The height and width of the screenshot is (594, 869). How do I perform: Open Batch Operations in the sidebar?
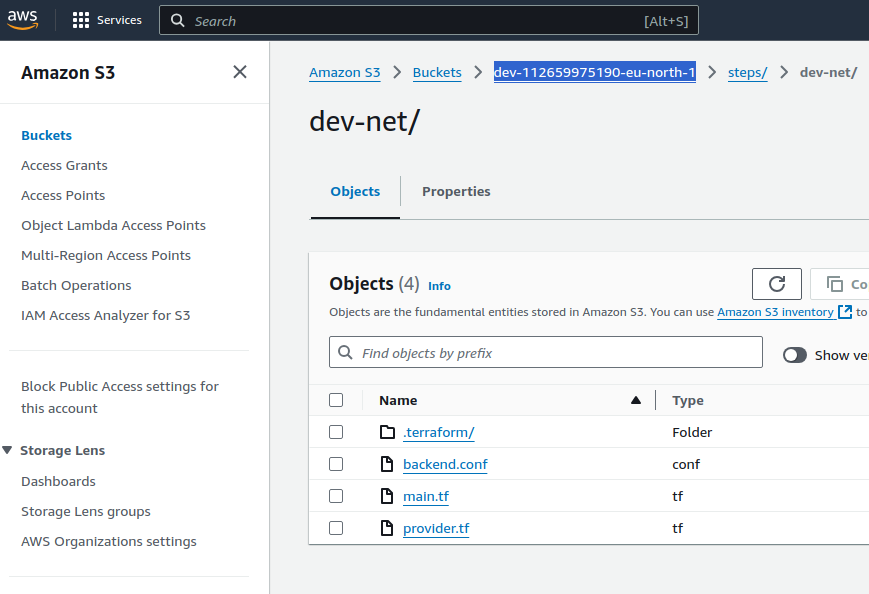[76, 285]
